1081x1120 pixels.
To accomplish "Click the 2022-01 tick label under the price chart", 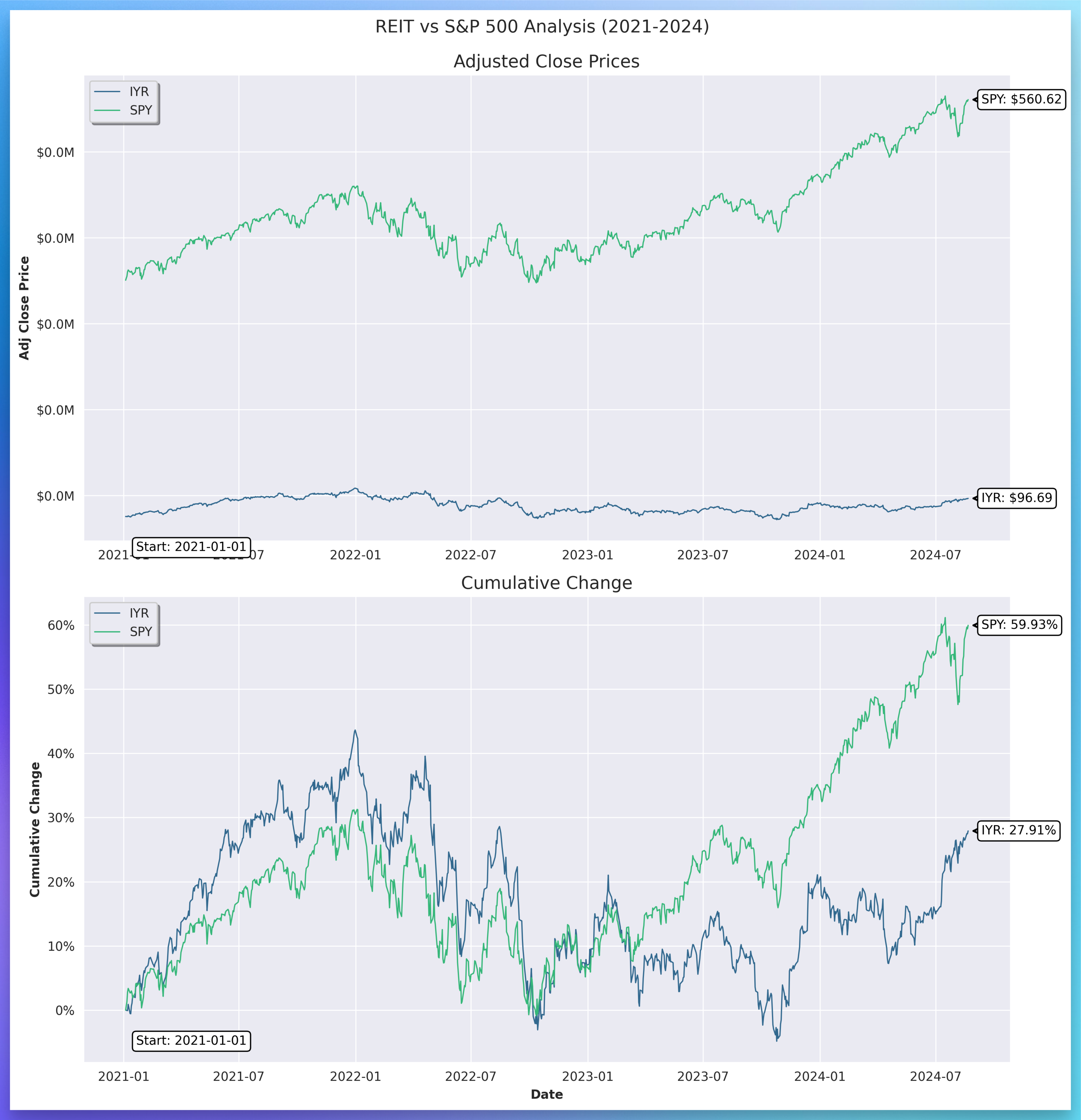I will point(355,556).
